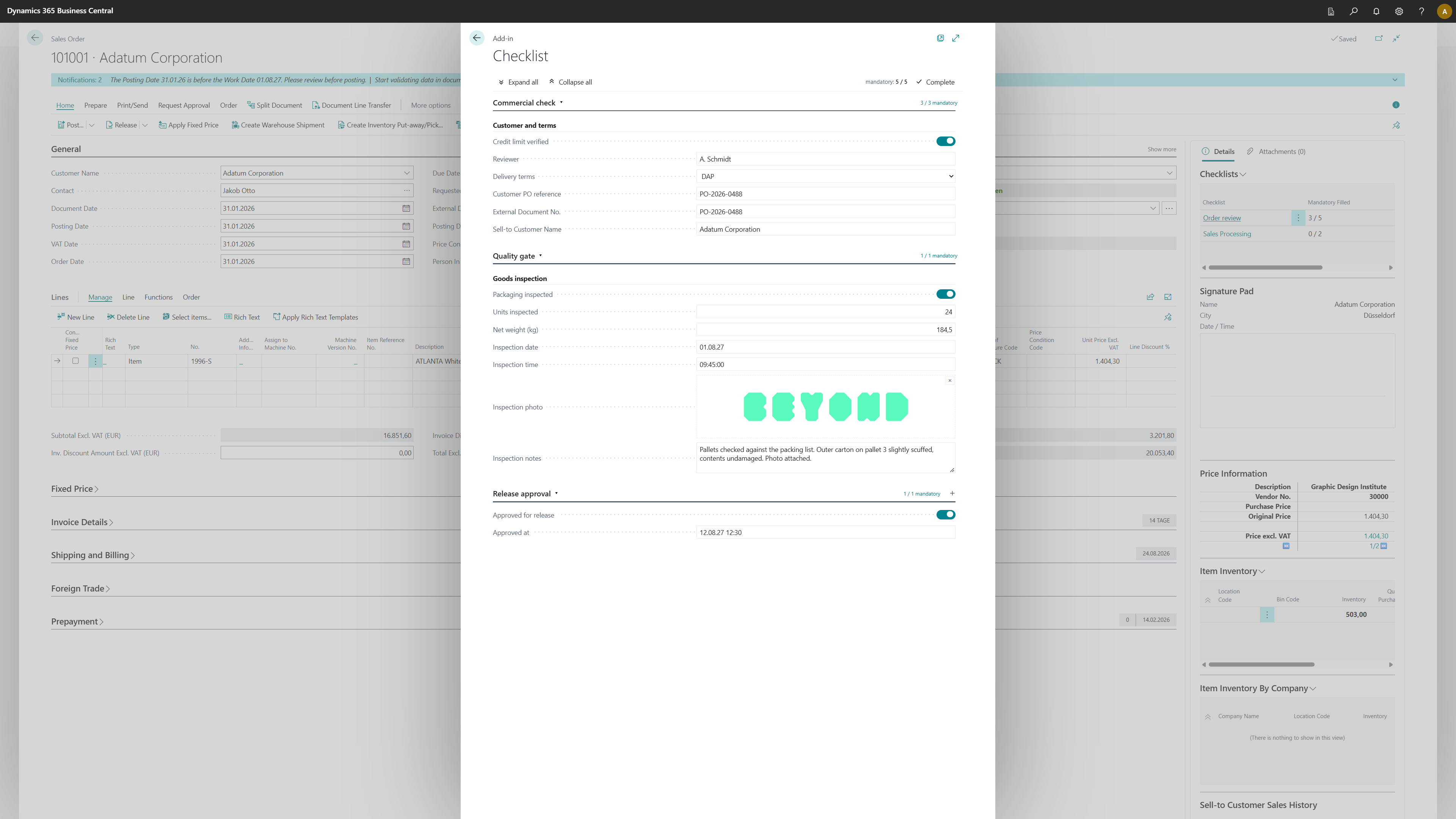Toggle Credit limit verified switch
Screen dimensions: 1456x819
[946, 141]
